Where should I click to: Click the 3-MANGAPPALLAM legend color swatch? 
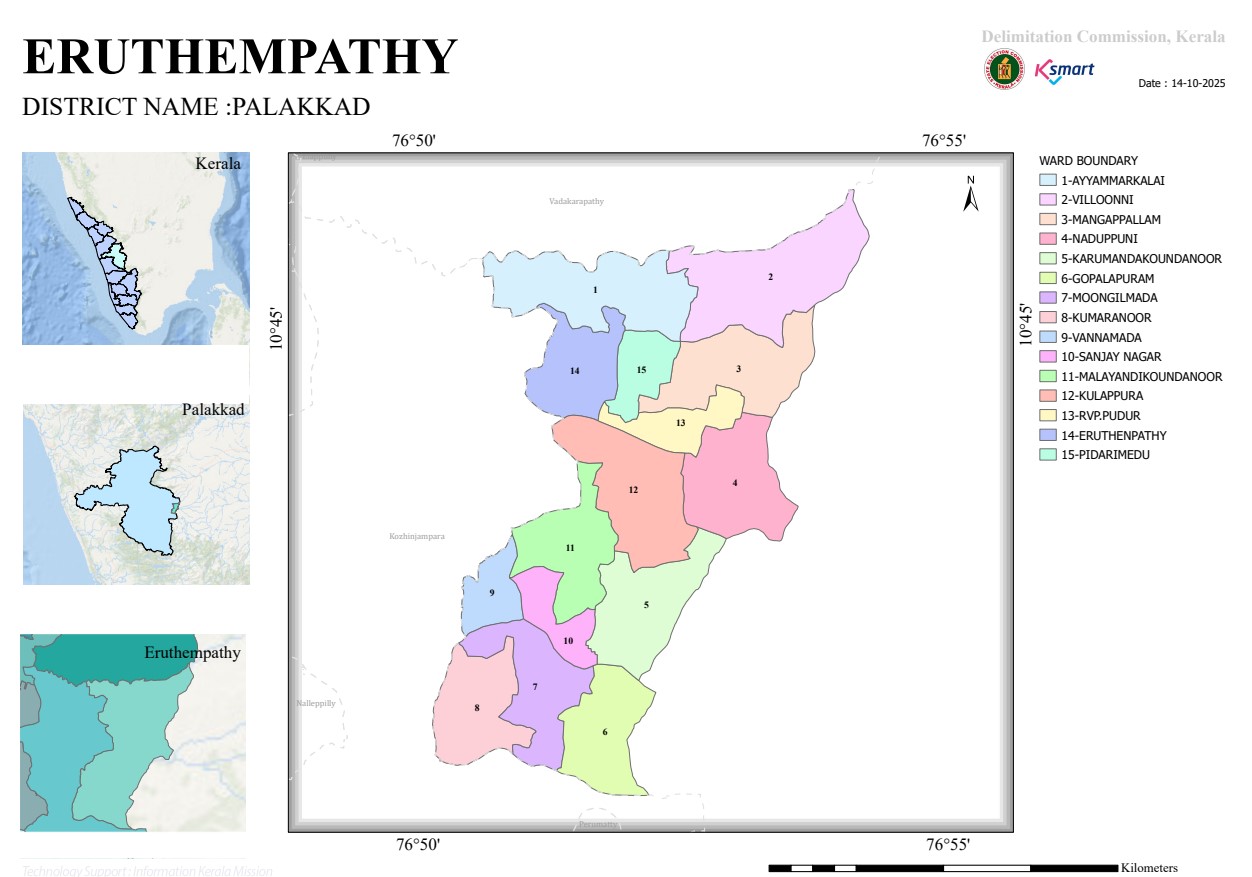[1048, 220]
